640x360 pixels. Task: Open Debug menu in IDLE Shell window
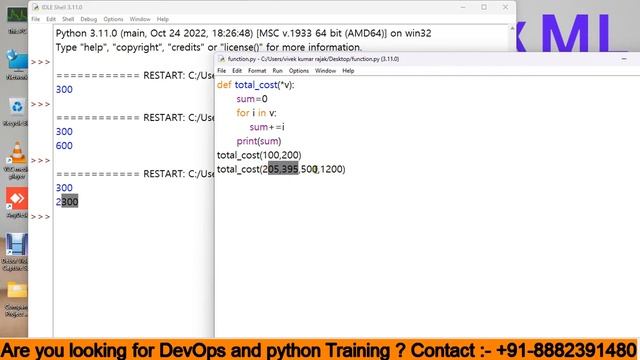pyautogui.click(x=89, y=19)
